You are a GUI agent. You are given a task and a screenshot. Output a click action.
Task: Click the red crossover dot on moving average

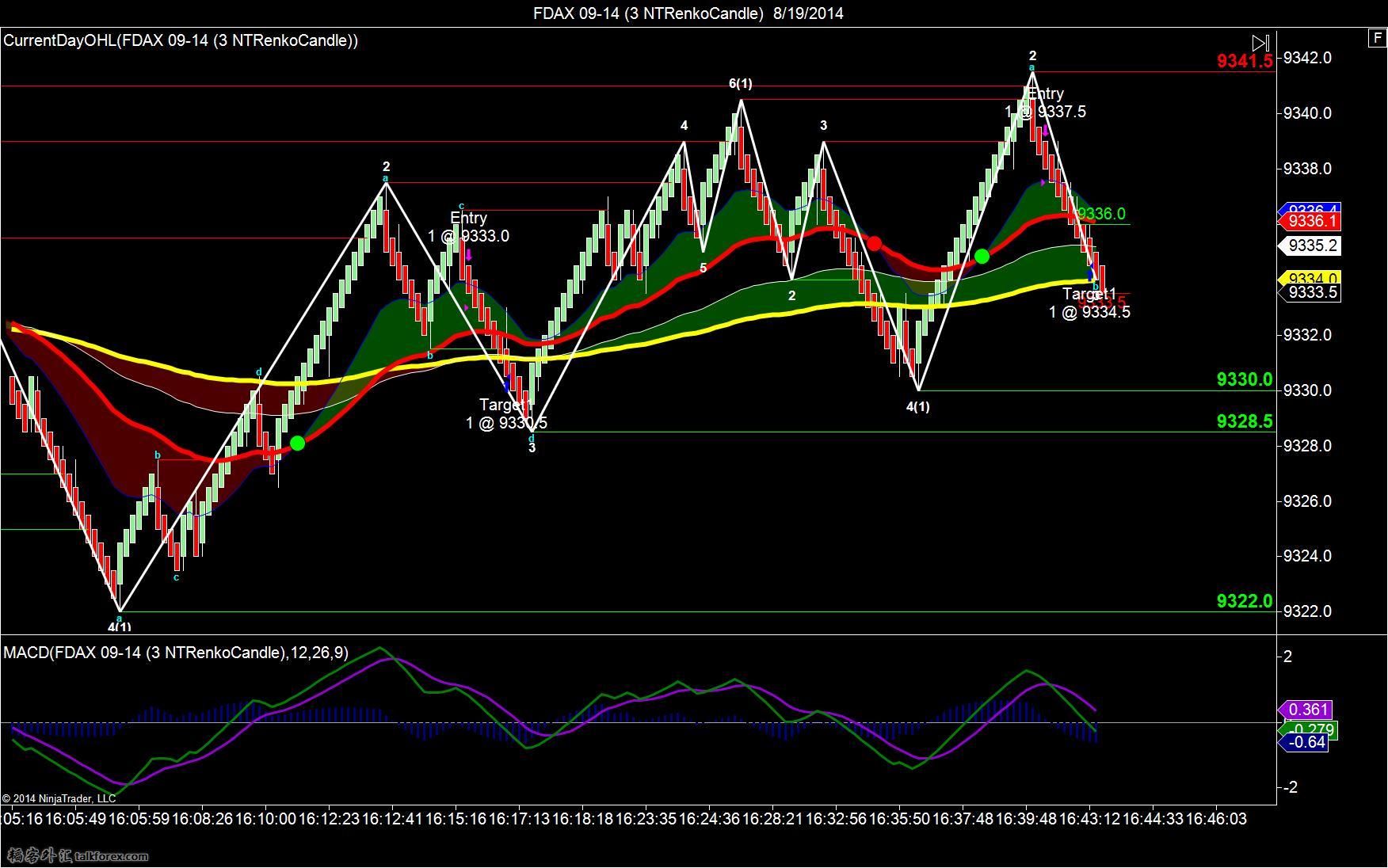click(x=874, y=243)
